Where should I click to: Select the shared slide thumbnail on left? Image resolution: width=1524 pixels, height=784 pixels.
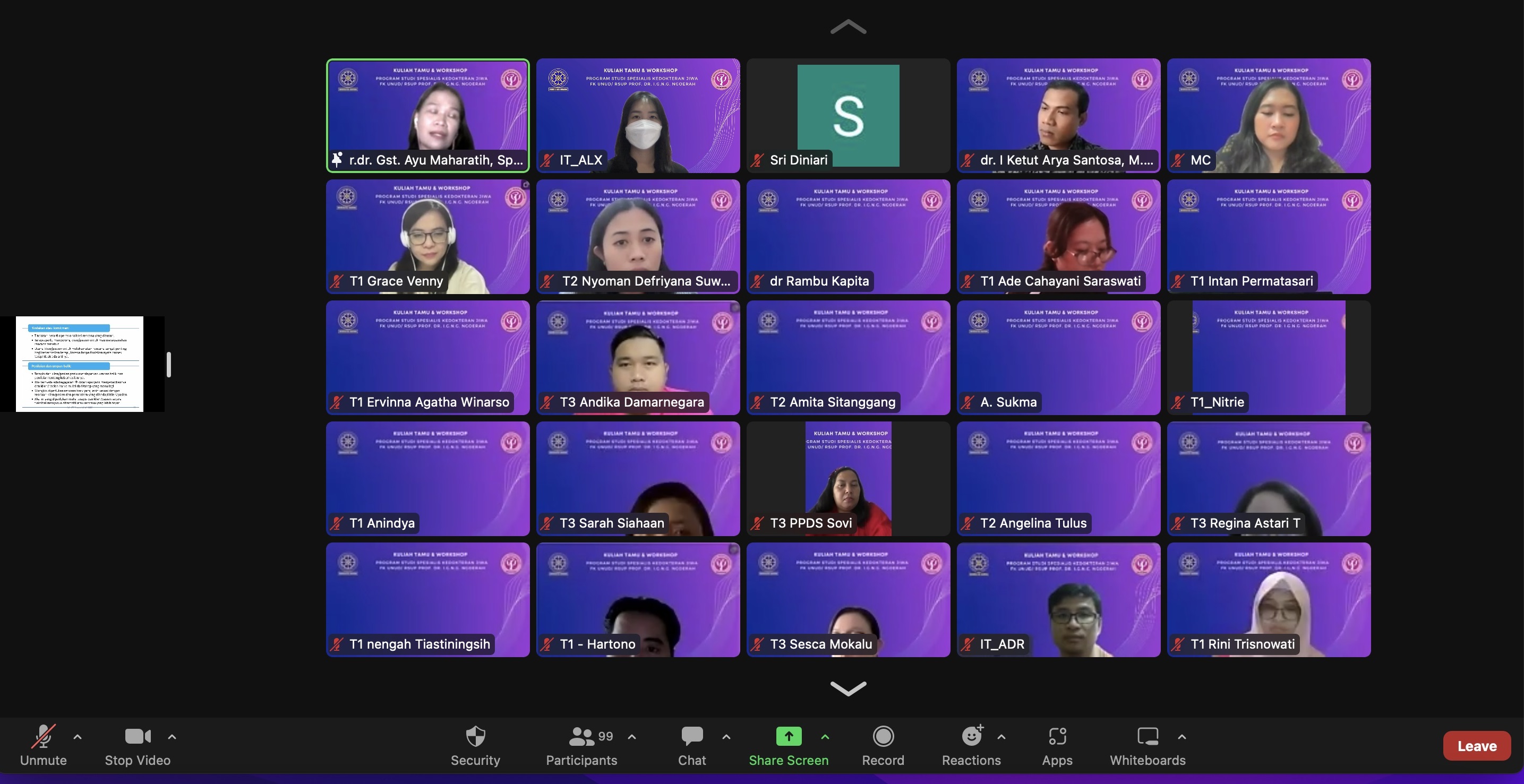click(x=80, y=364)
